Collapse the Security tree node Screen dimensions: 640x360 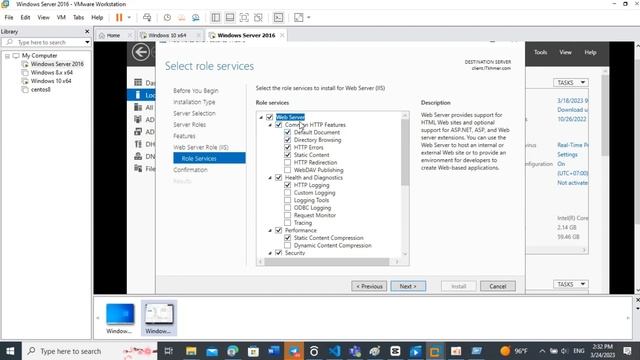(x=270, y=253)
